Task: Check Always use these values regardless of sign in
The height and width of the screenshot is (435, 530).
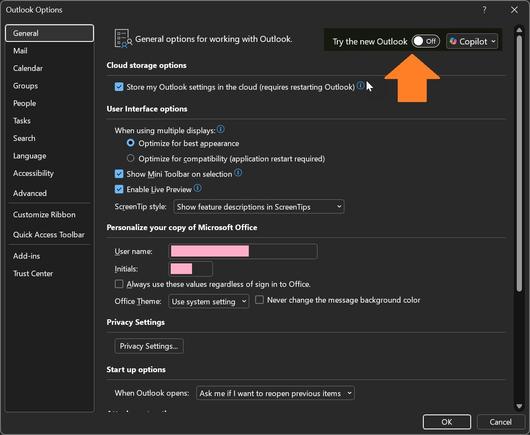Action: tap(119, 284)
